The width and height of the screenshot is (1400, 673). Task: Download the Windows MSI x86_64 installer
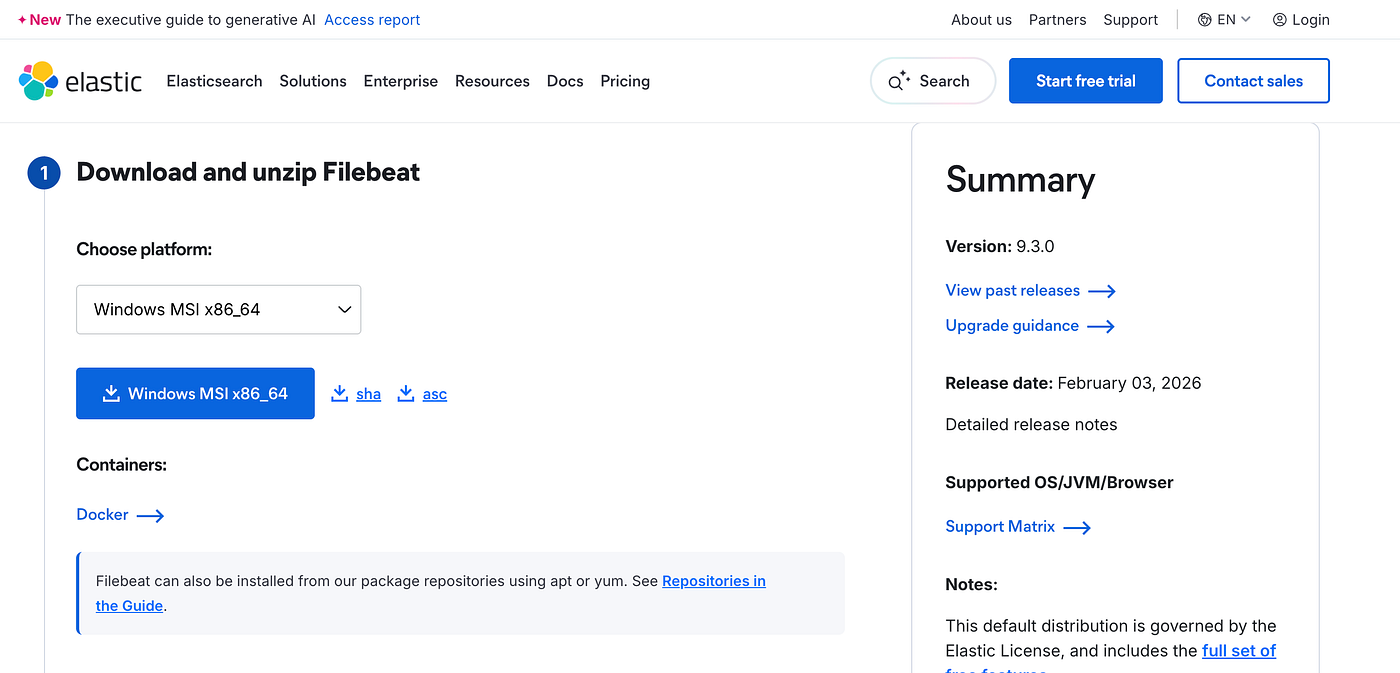[195, 393]
